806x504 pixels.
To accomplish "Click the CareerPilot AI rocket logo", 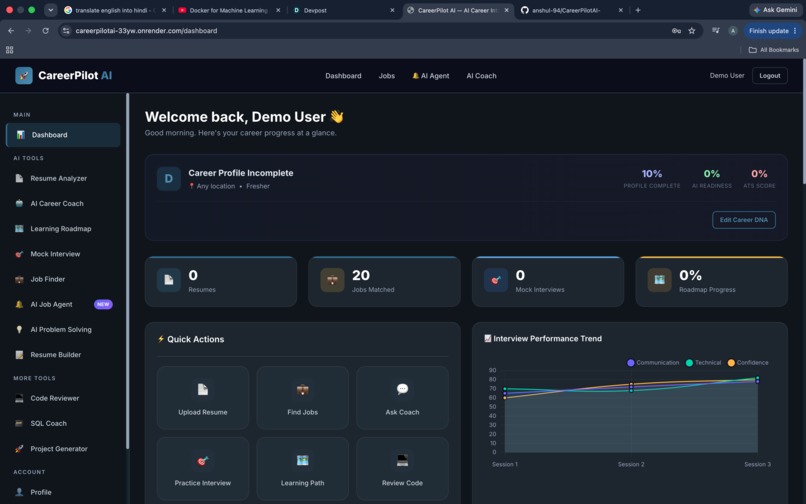I will click(x=24, y=76).
